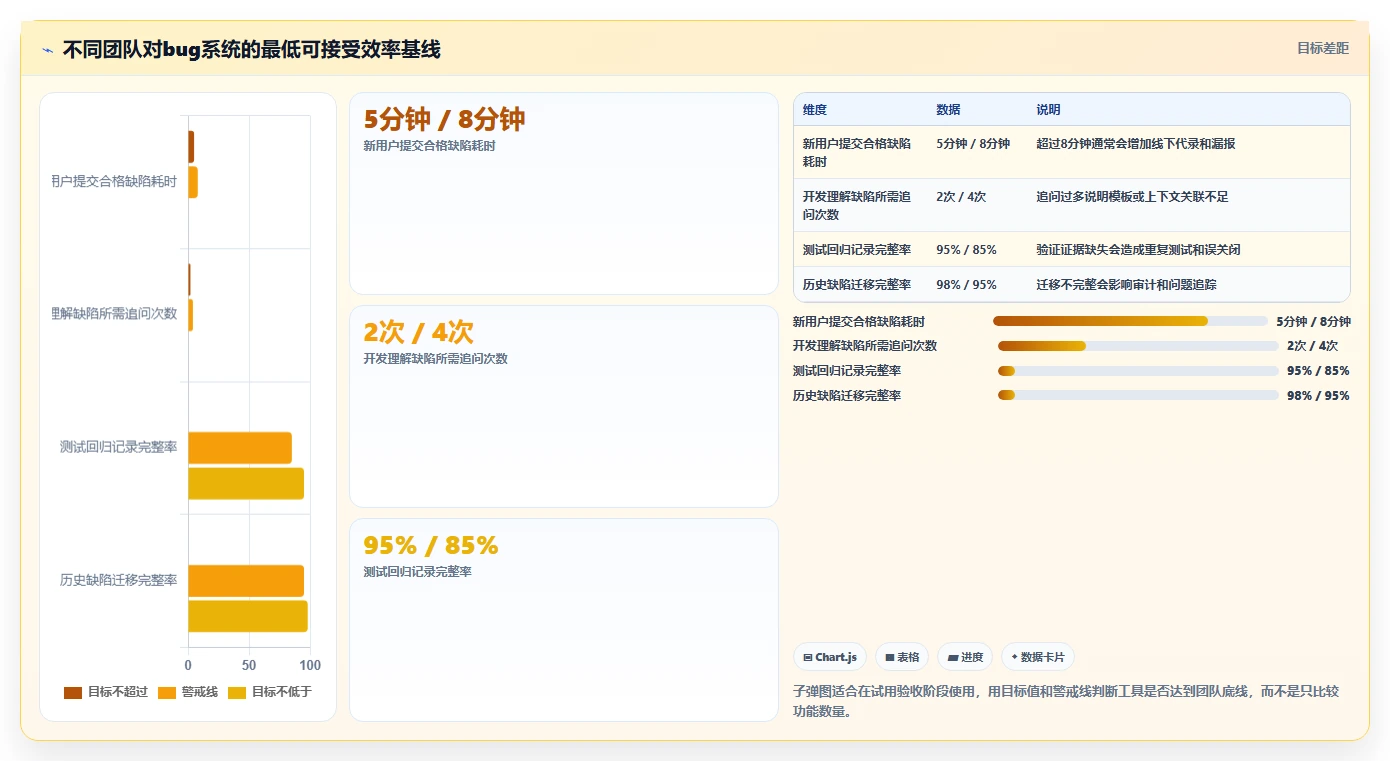This screenshot has width=1390, height=761.
Task: Select the 表格 tag
Action: tap(903, 657)
